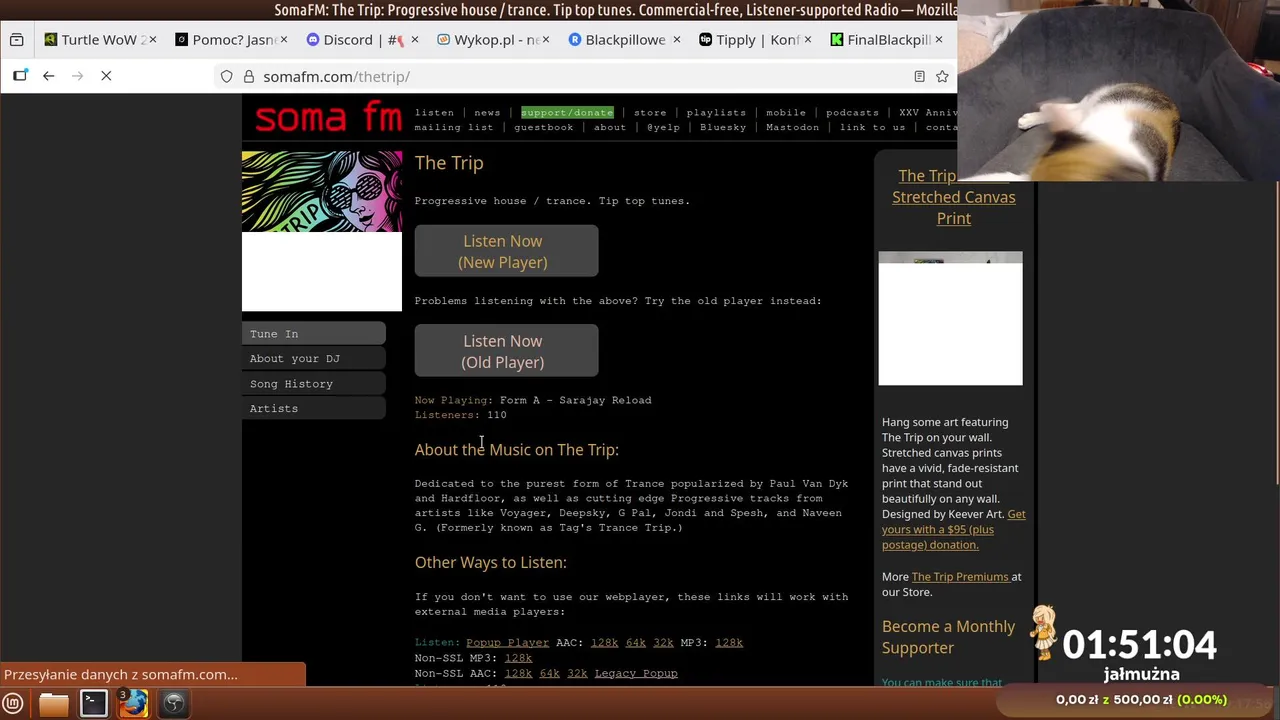Image resolution: width=1280 pixels, height=720 pixels.
Task: Open the file manager folder in taskbar
Action: [54, 703]
